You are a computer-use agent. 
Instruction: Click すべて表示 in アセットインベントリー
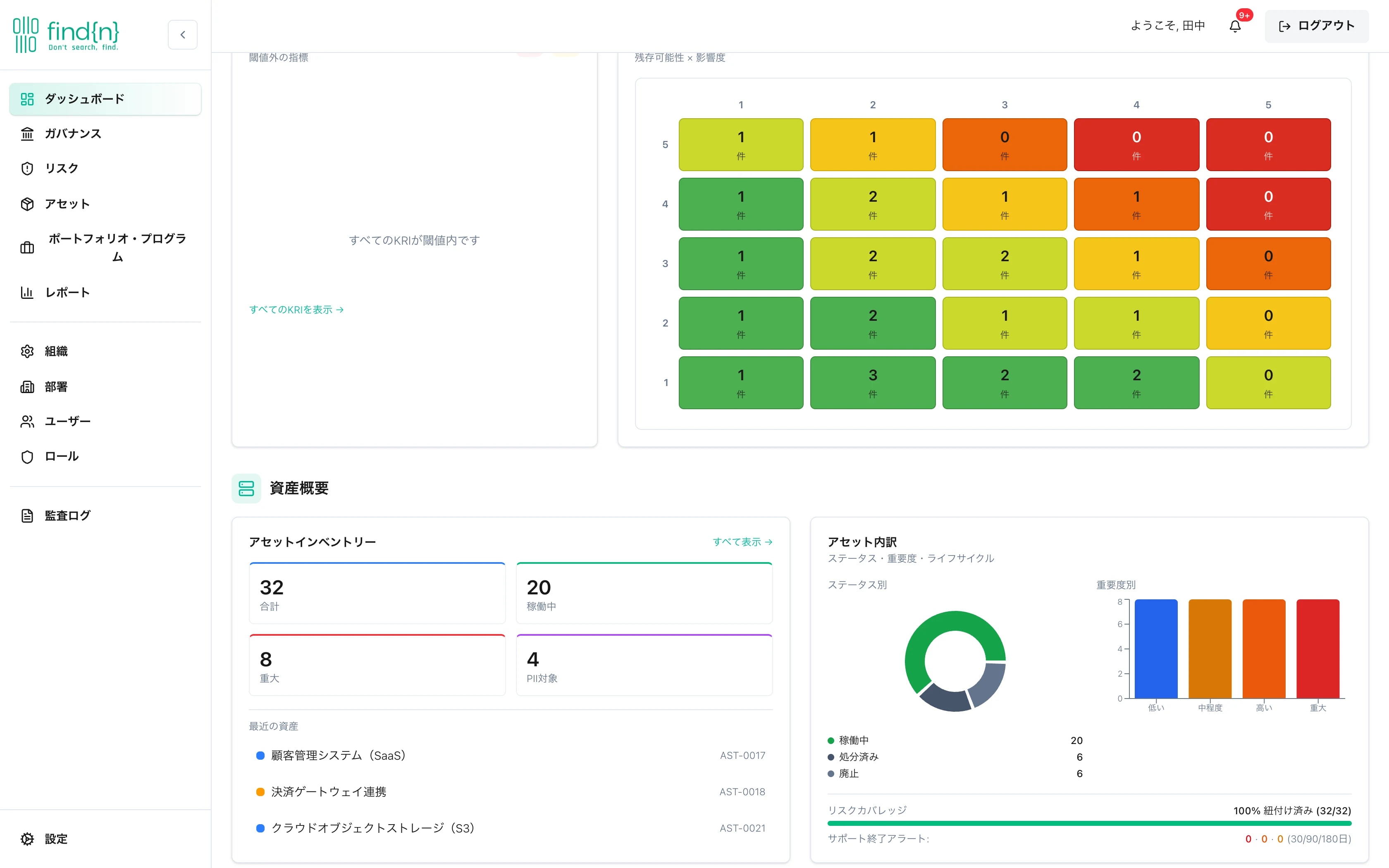coord(742,541)
